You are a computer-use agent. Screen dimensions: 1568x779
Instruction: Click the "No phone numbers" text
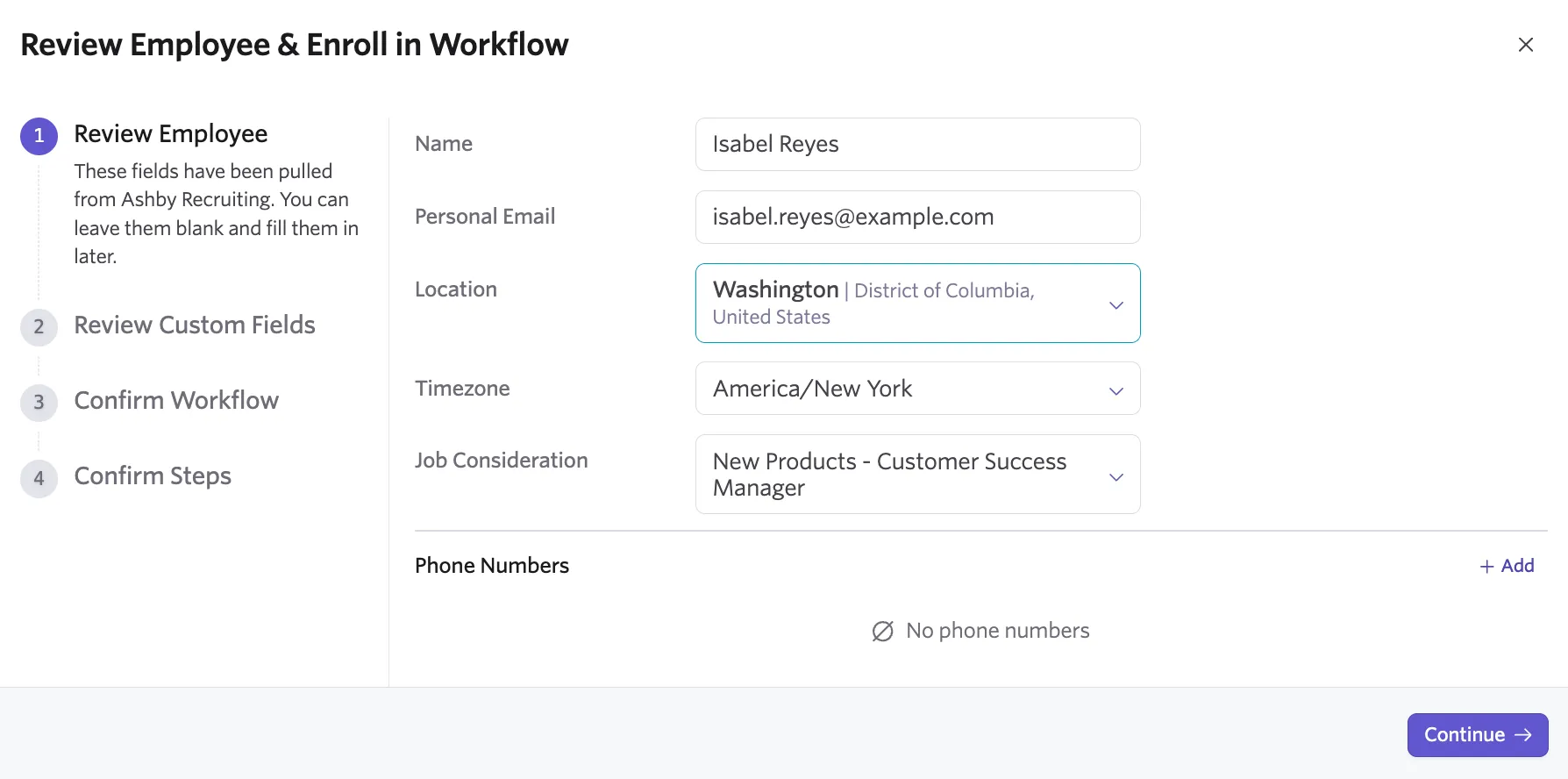[998, 631]
